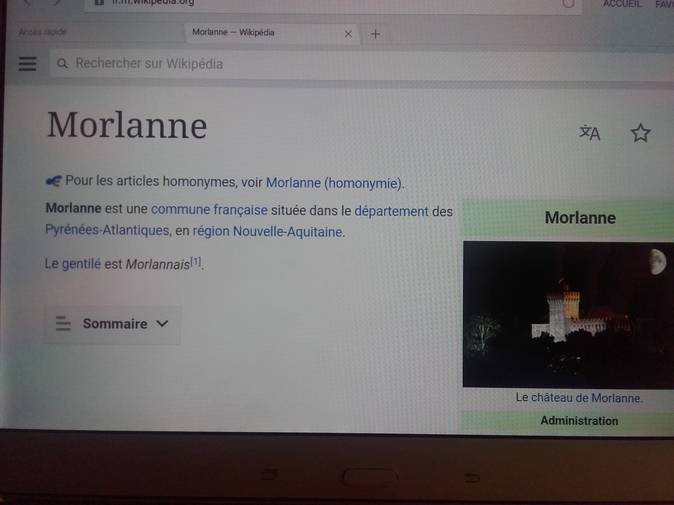Screen dimensions: 674x505
Task: Follow the gentilé link
Action: point(81,263)
